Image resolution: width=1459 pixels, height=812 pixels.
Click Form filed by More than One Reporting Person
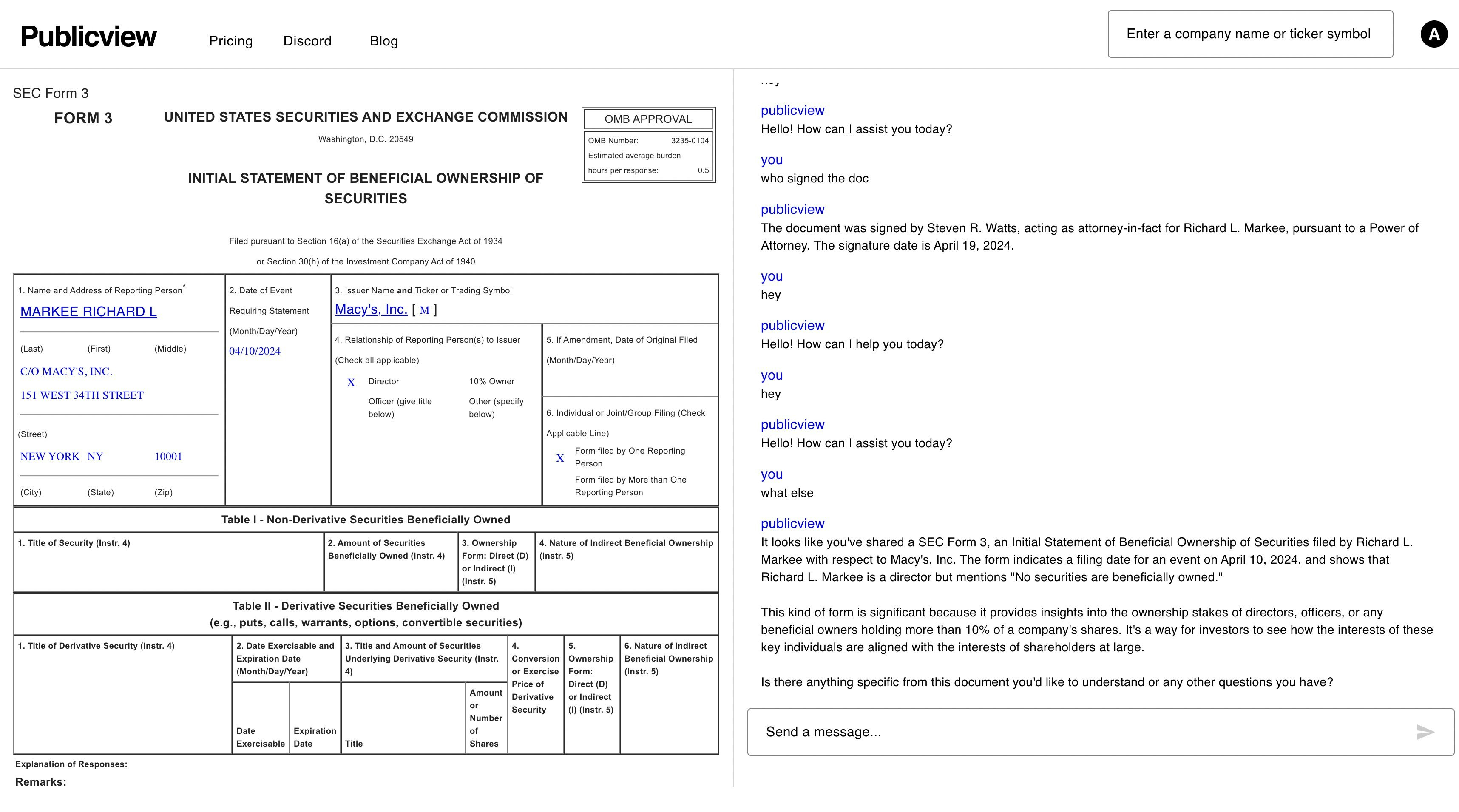point(630,485)
